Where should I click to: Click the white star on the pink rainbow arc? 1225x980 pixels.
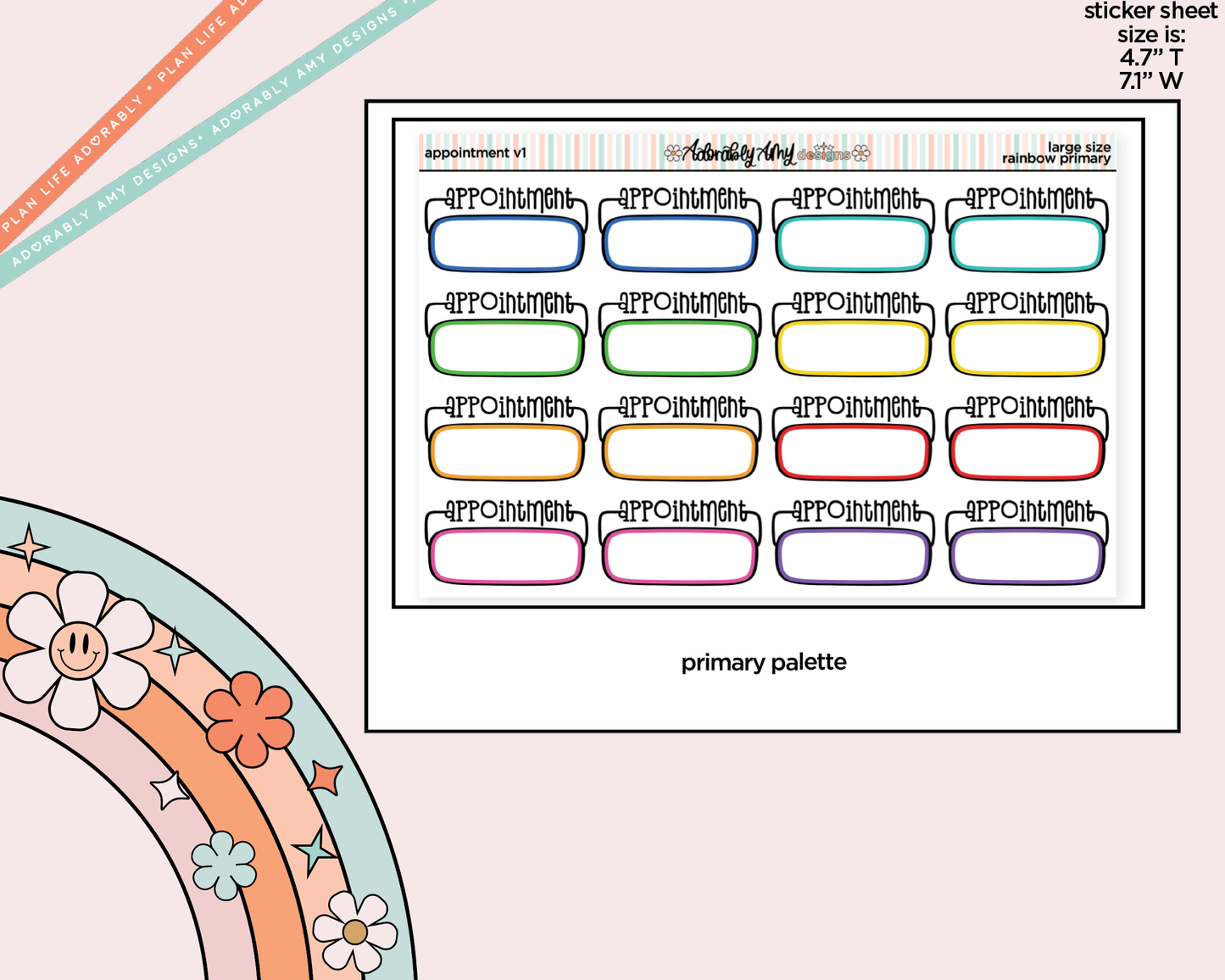pyautogui.click(x=170, y=790)
